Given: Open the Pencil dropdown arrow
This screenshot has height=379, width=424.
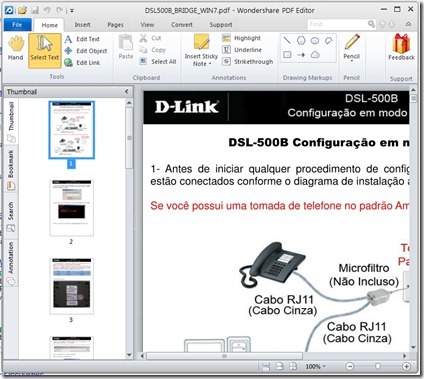Looking at the screenshot, I should point(352,61).
